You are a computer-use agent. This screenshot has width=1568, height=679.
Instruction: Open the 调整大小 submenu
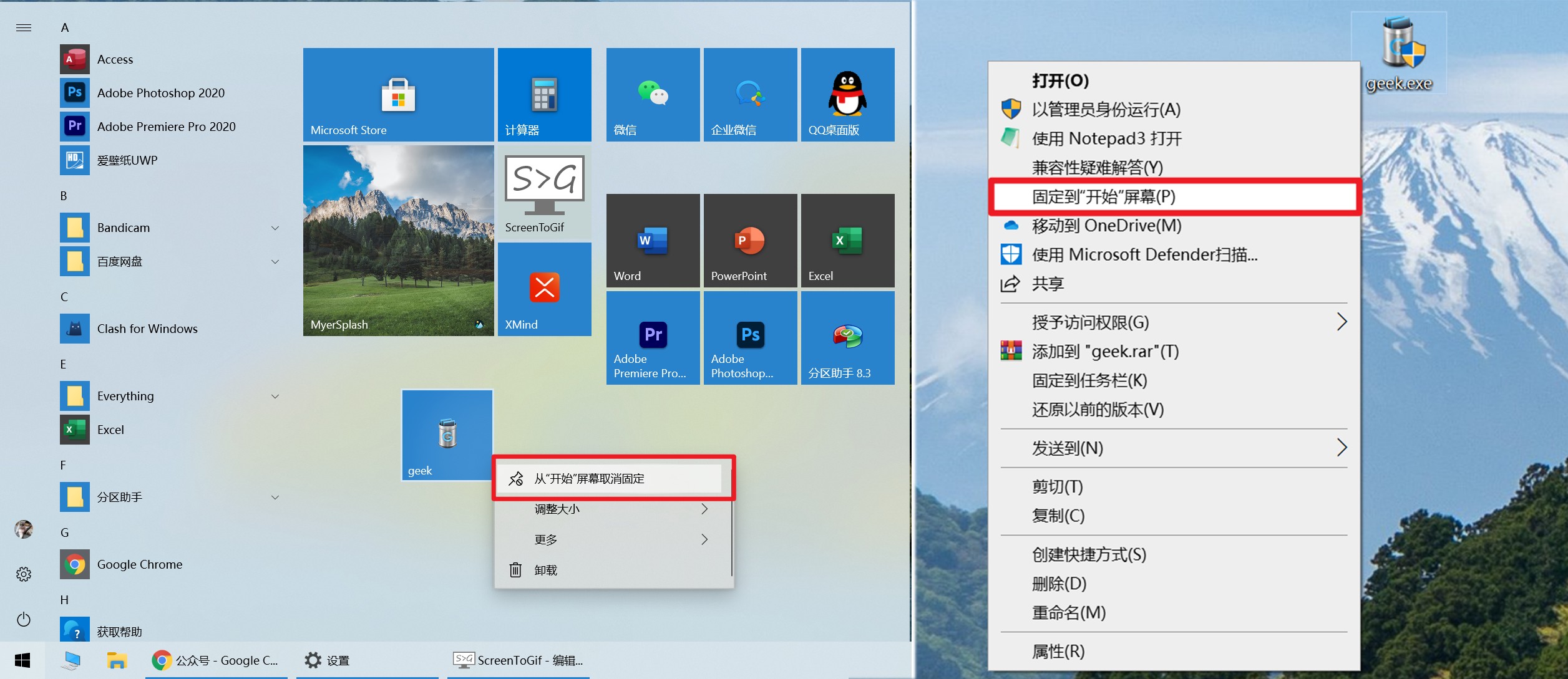614,509
